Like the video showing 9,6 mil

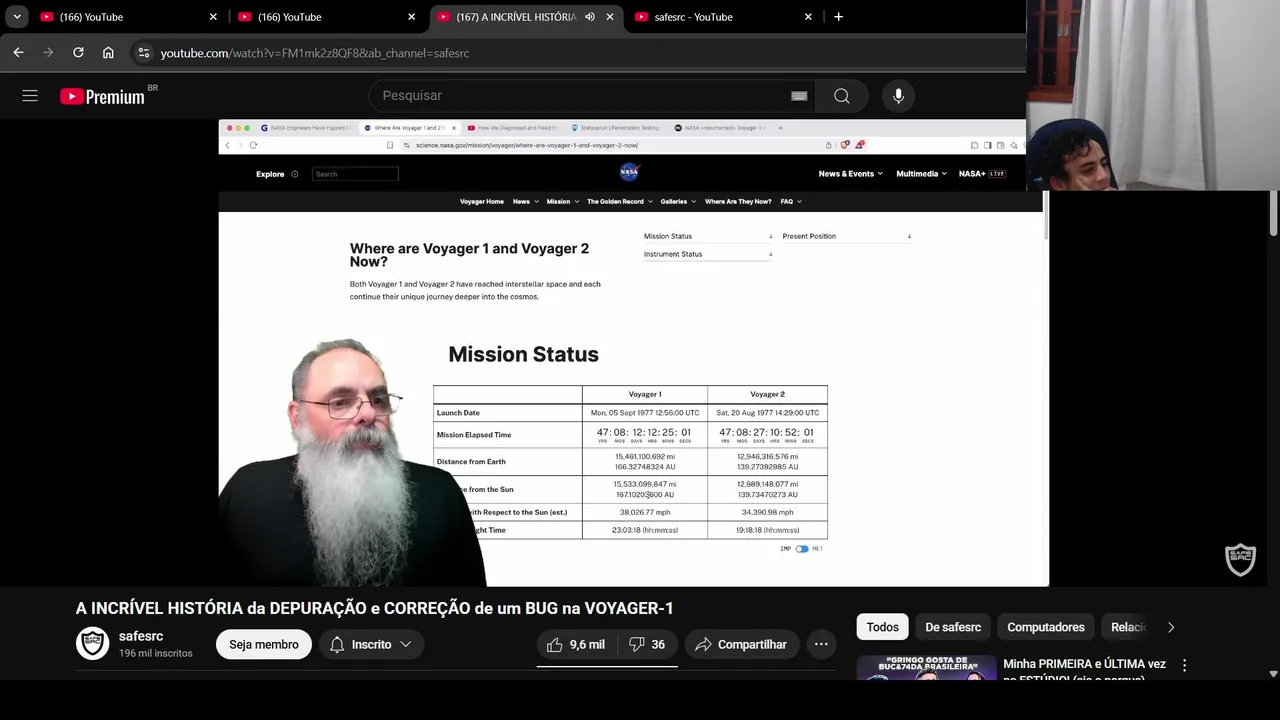pos(576,644)
